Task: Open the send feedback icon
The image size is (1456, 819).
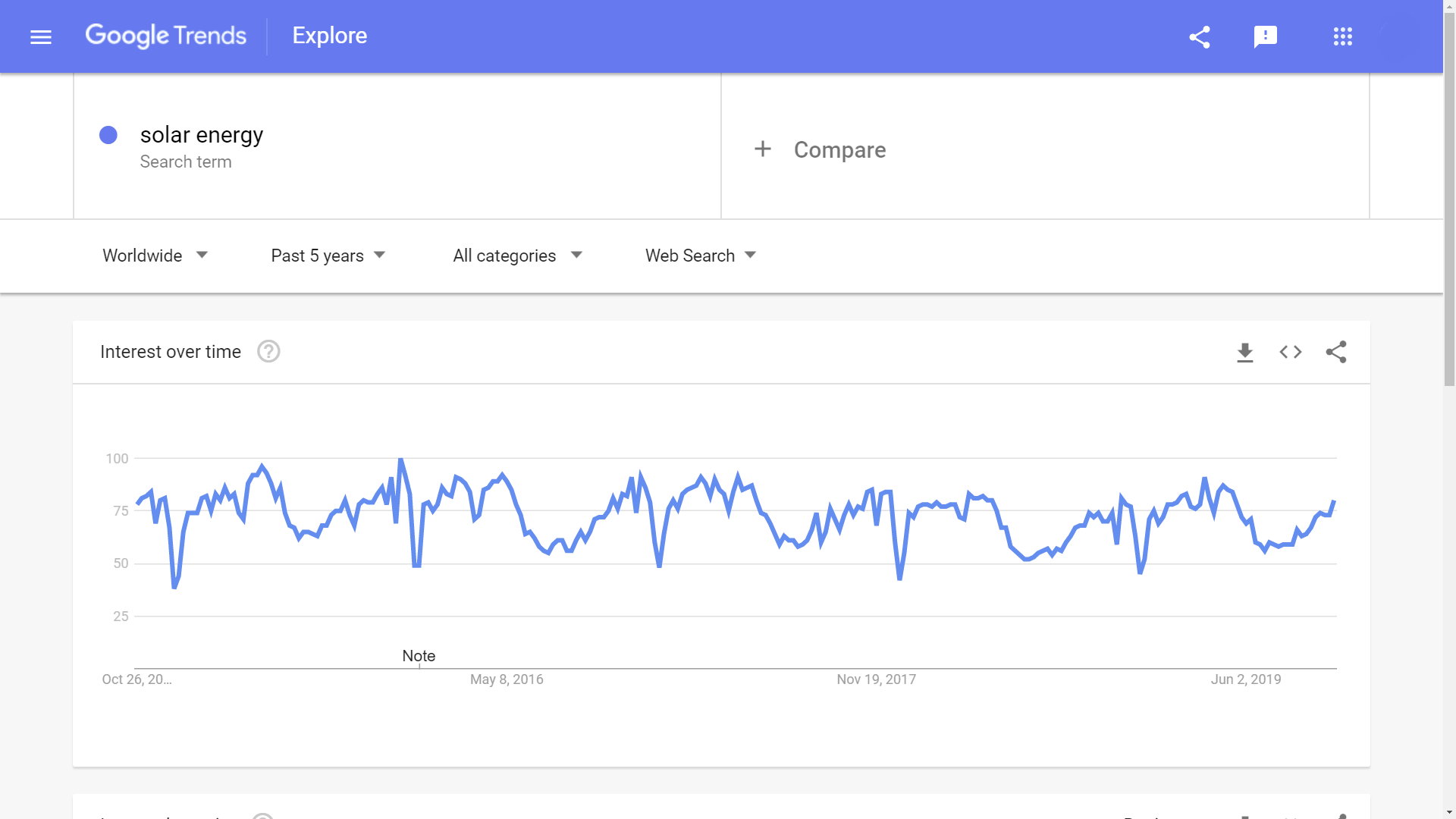Action: tap(1265, 36)
